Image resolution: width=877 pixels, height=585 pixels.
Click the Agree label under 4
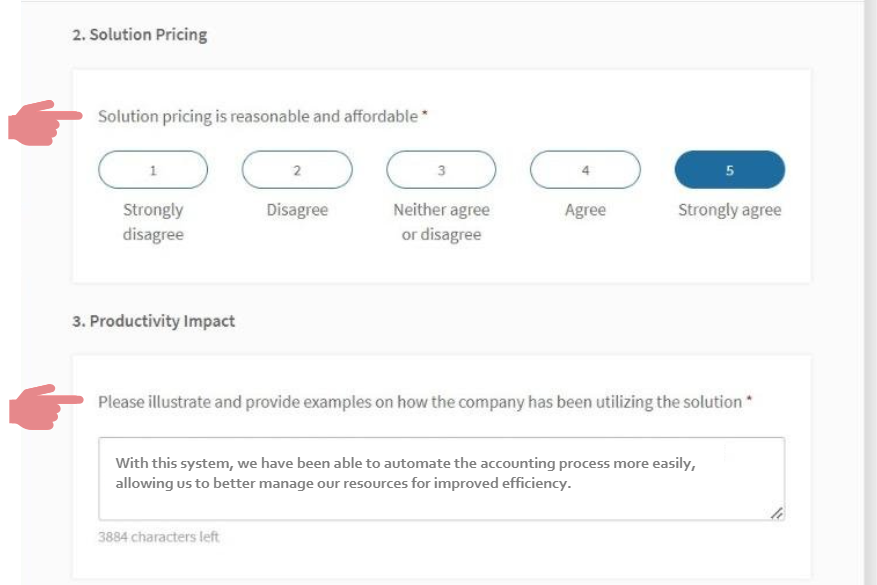click(585, 210)
